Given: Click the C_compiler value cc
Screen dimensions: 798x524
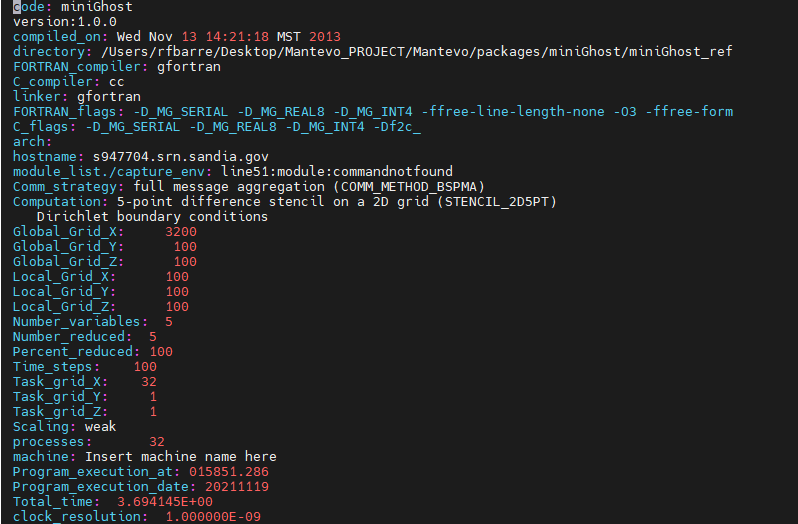Looking at the screenshot, I should click(117, 81).
